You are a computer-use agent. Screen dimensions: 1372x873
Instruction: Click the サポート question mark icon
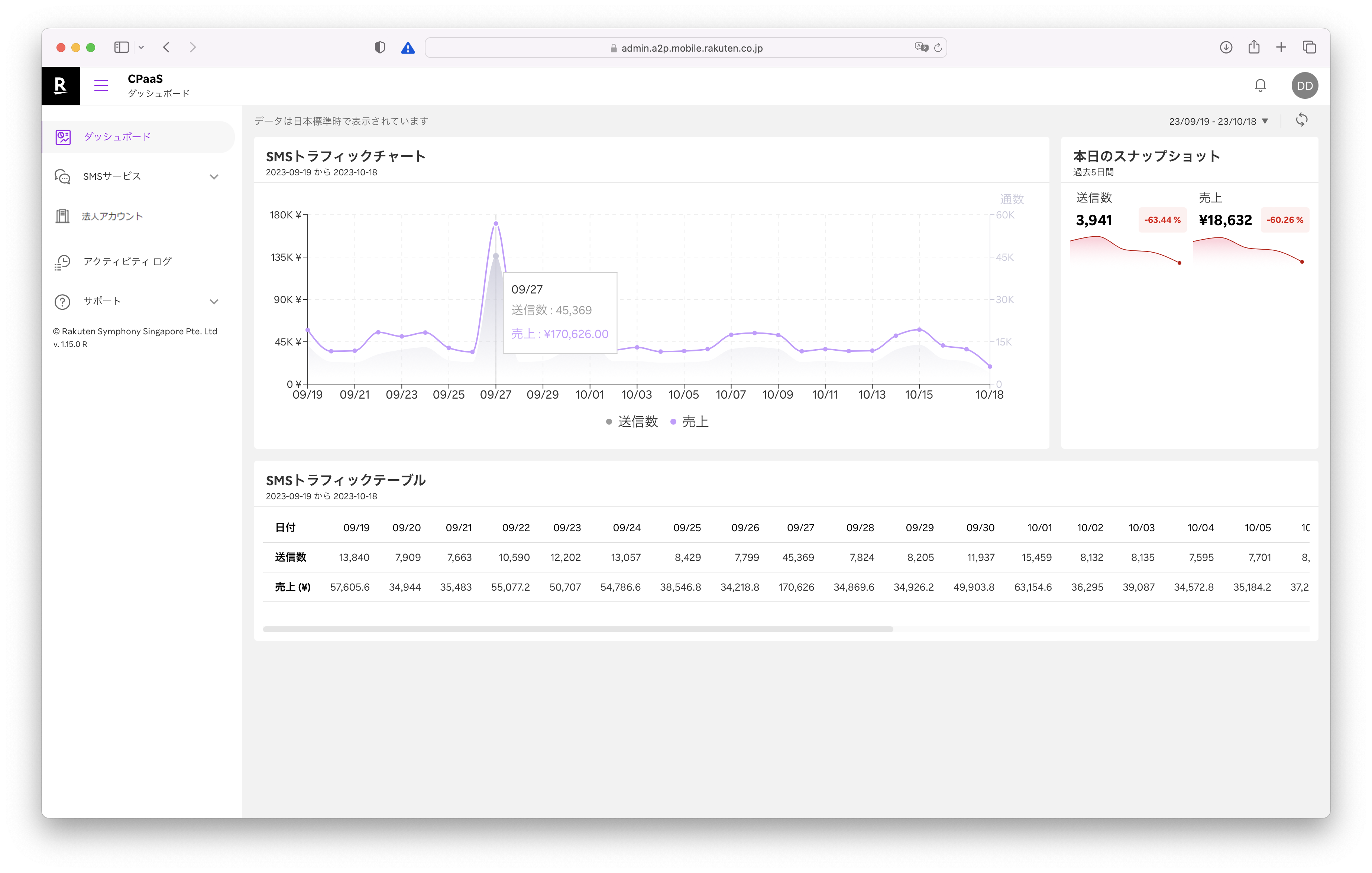click(62, 301)
